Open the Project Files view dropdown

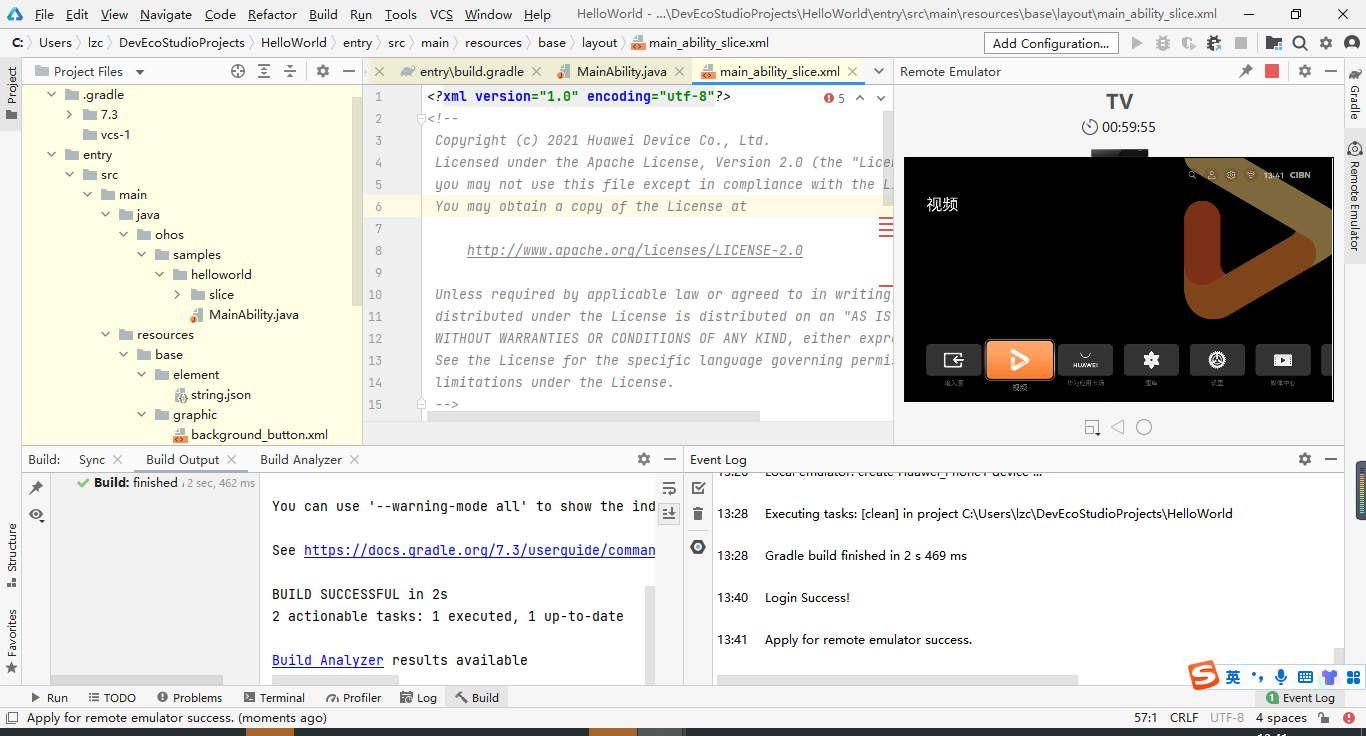[140, 72]
